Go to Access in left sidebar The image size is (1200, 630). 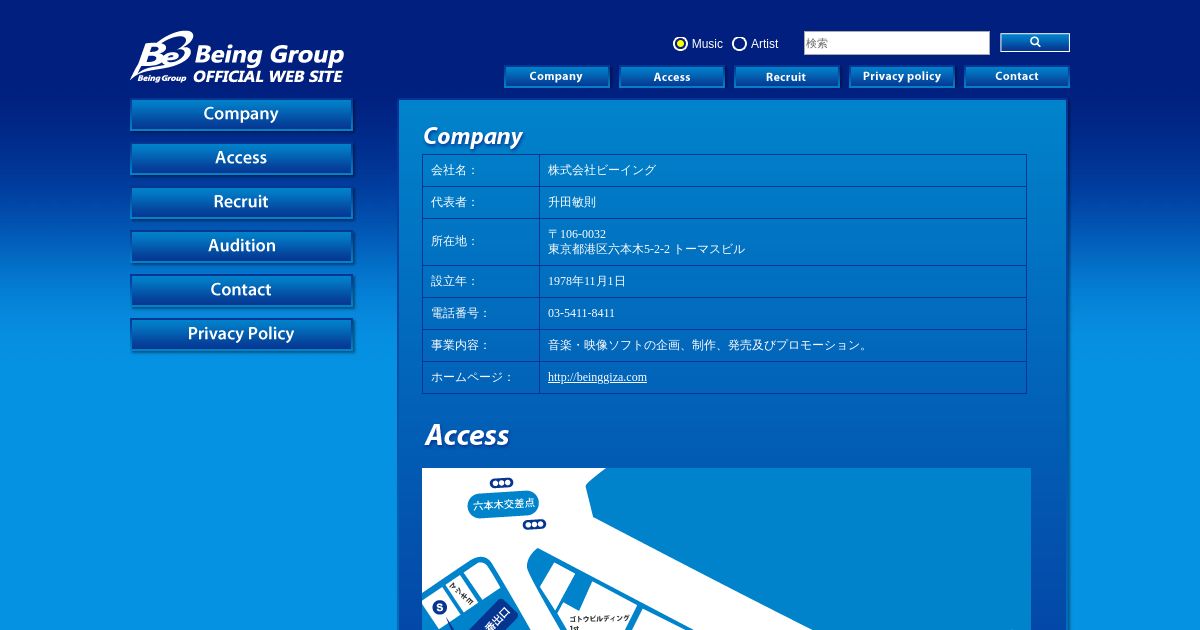coord(241,159)
